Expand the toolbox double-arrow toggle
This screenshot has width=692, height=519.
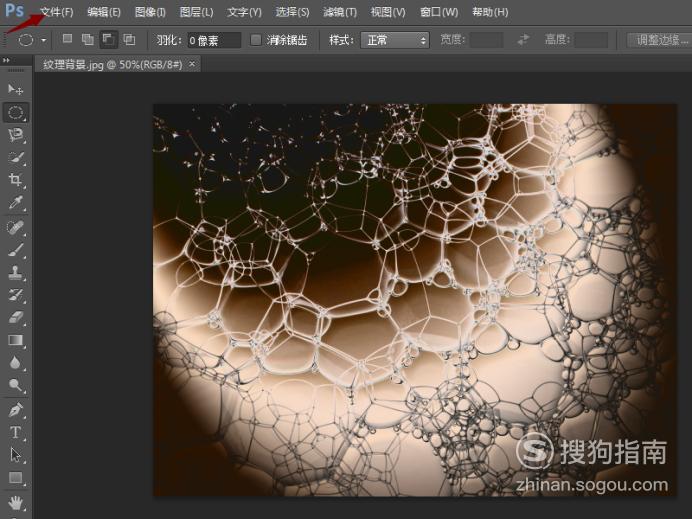pos(6,60)
